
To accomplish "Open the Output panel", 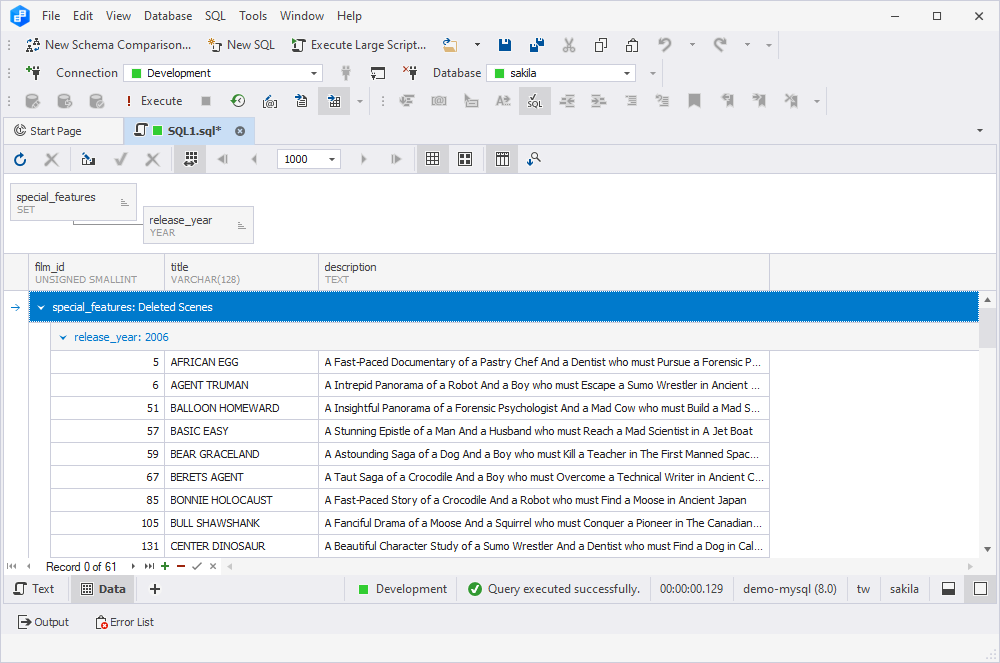I will click(43, 622).
